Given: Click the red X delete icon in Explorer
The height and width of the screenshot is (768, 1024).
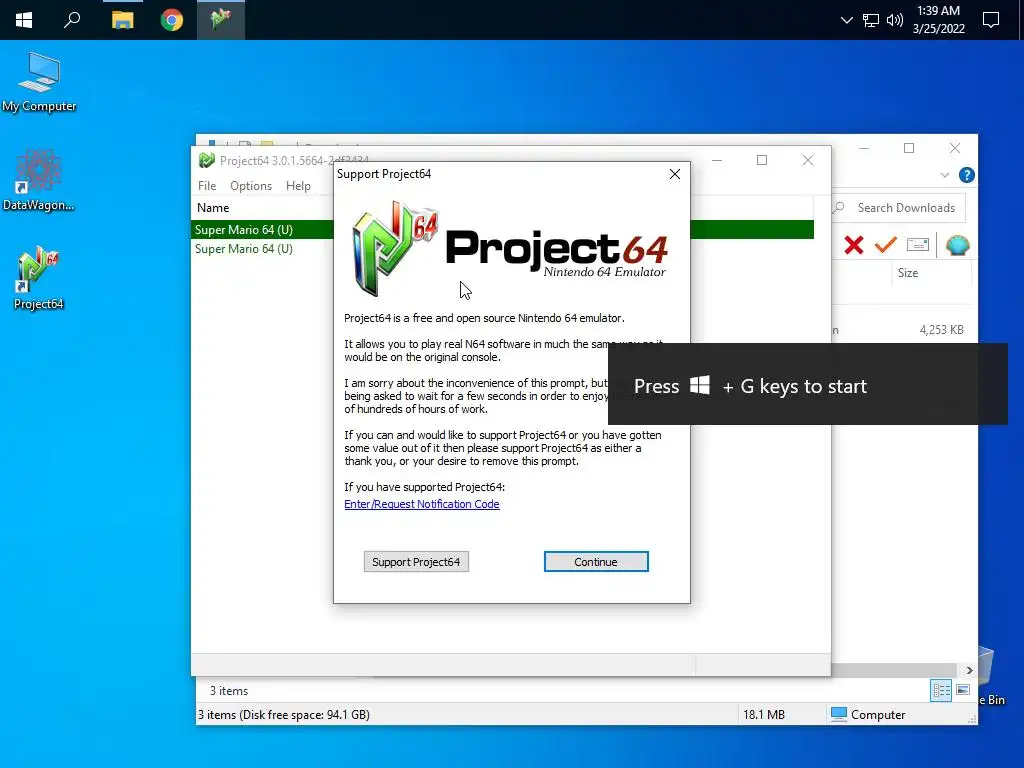Looking at the screenshot, I should [854, 245].
